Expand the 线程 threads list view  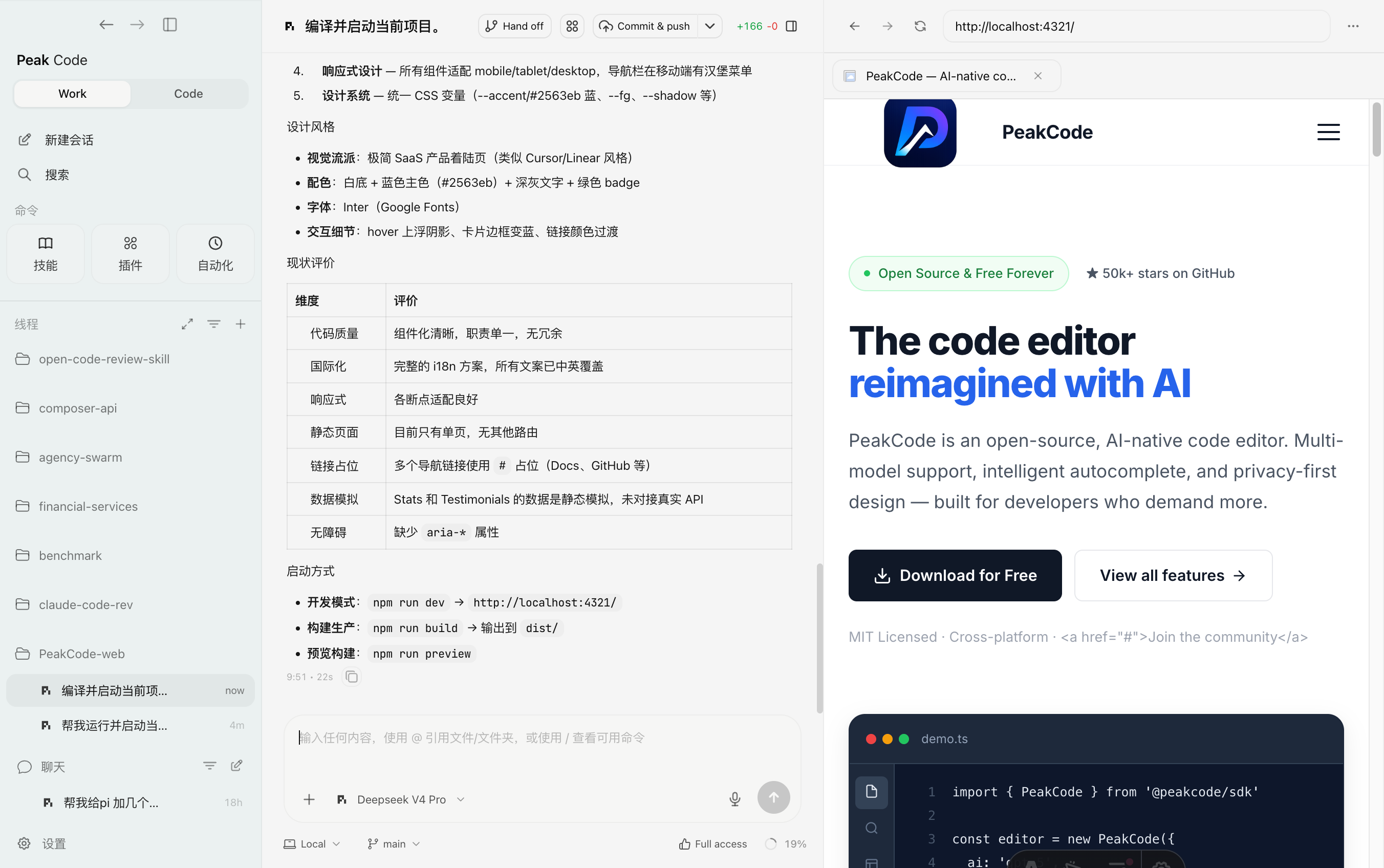tap(187, 324)
